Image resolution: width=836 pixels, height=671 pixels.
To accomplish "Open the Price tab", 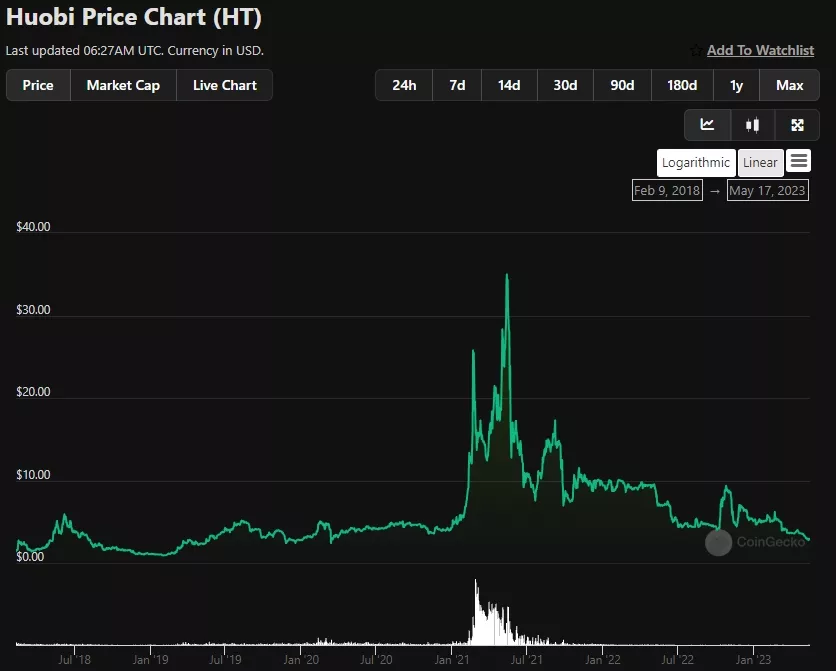I will pyautogui.click(x=38, y=85).
